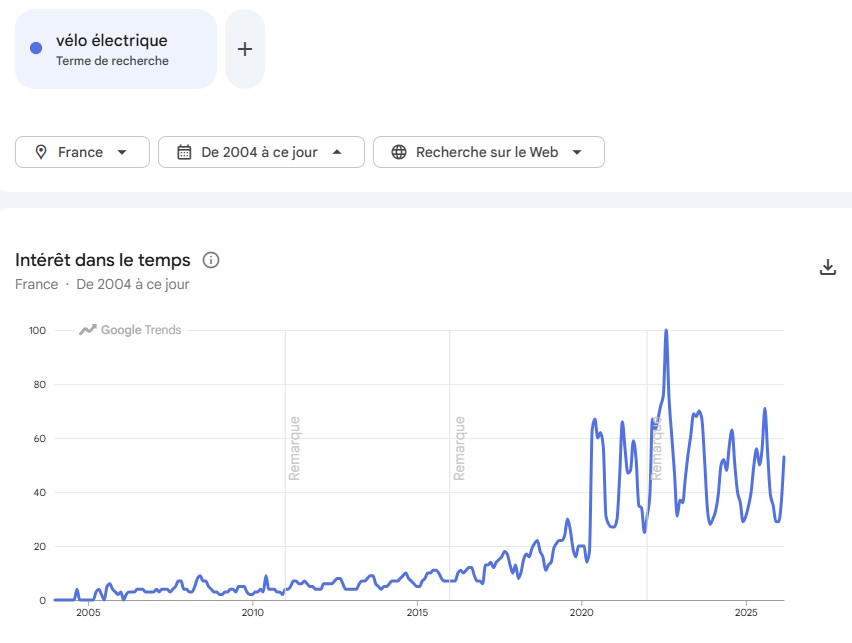
Task: Click the globe icon in search type filter
Action: pos(399,152)
